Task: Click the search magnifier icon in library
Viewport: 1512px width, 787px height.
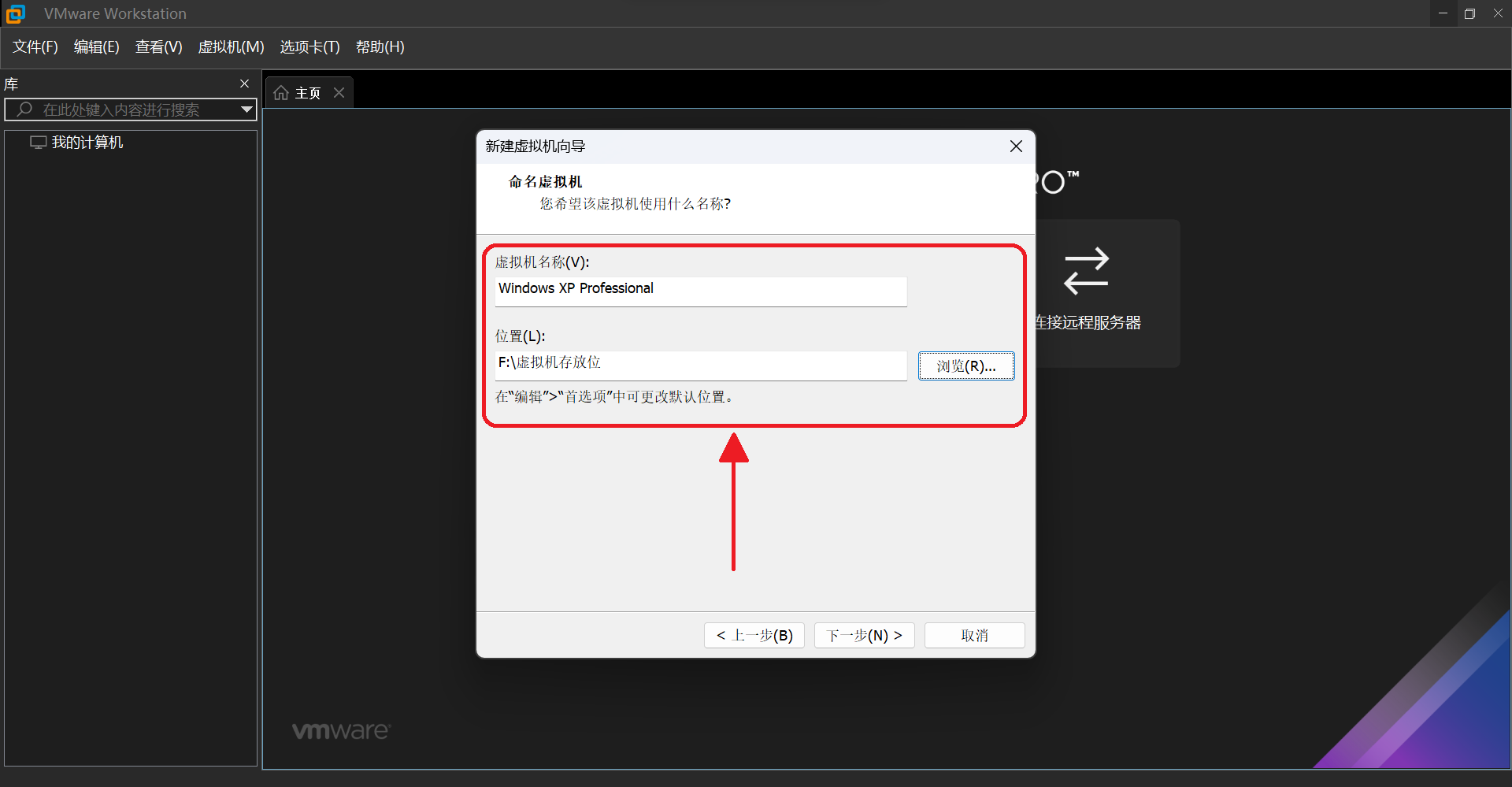Action: click(24, 110)
